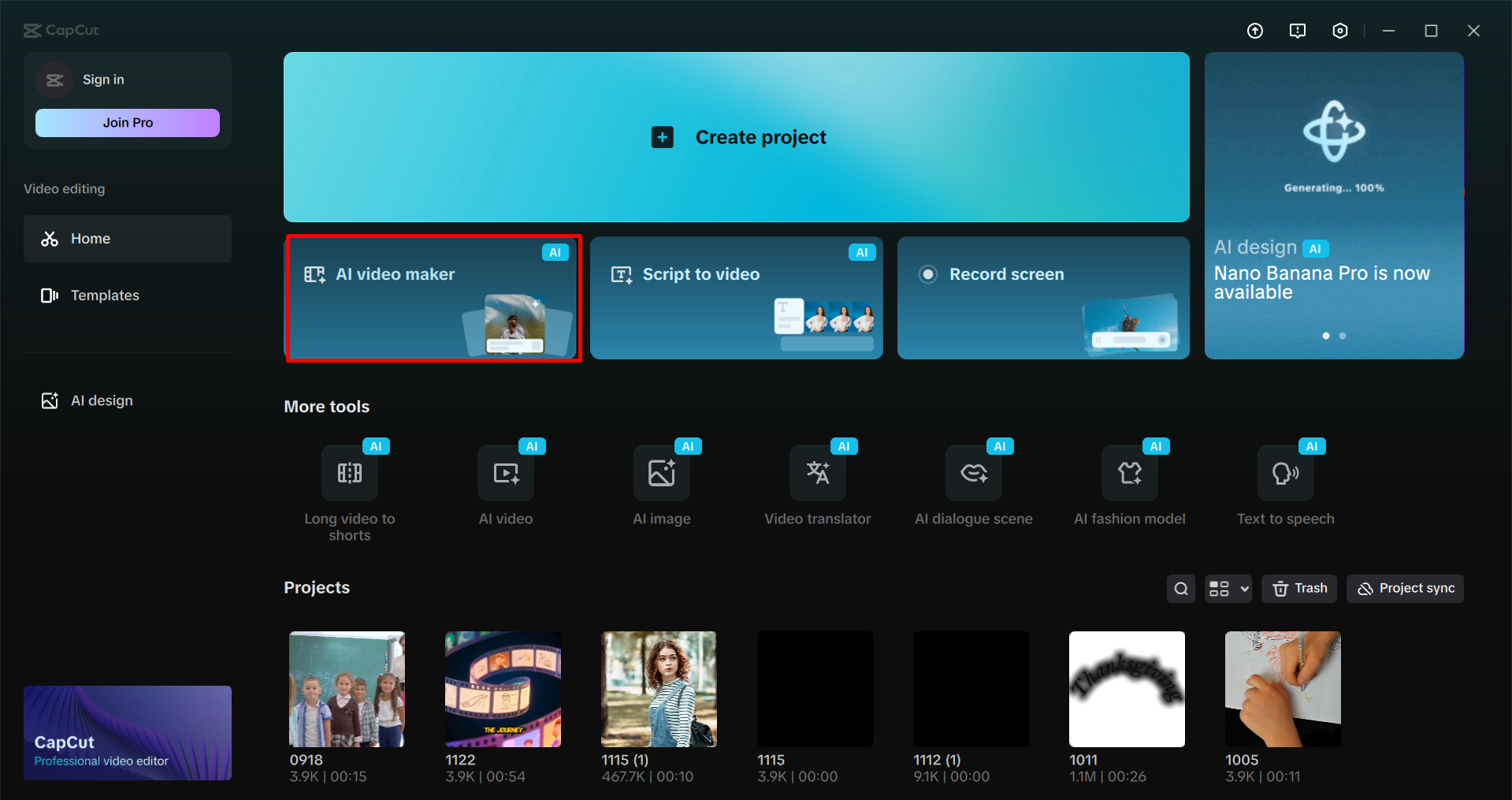Open the black project 1115 thumbnail

point(815,689)
